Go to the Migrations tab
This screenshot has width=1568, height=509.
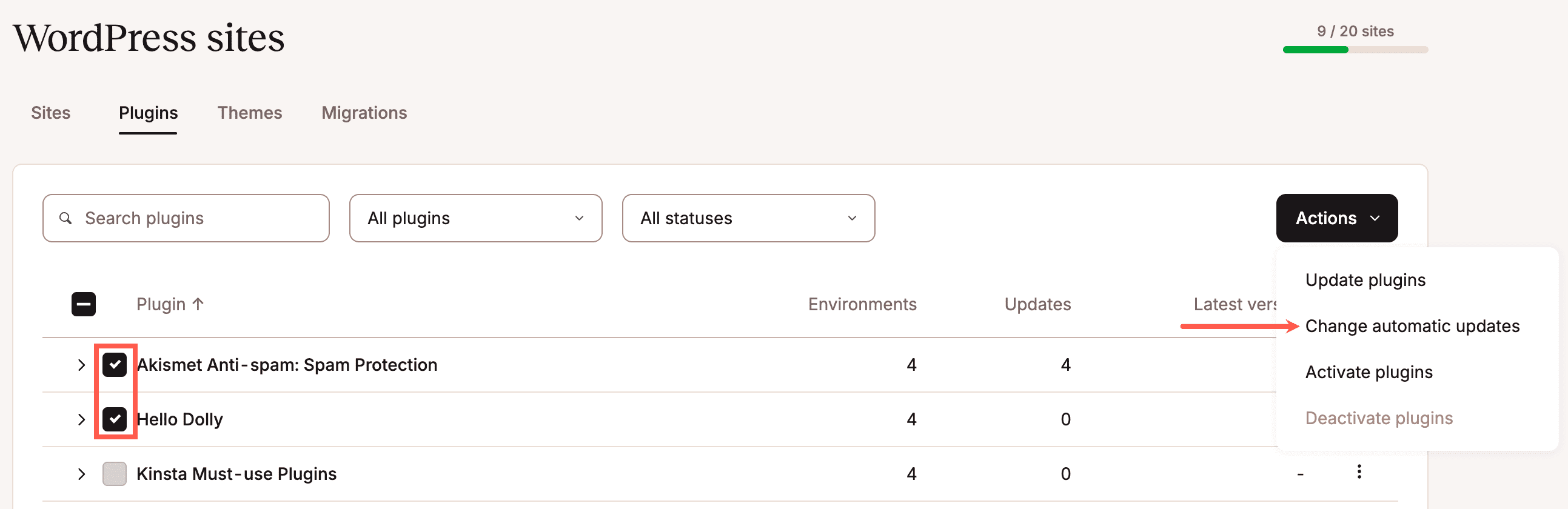[x=364, y=113]
